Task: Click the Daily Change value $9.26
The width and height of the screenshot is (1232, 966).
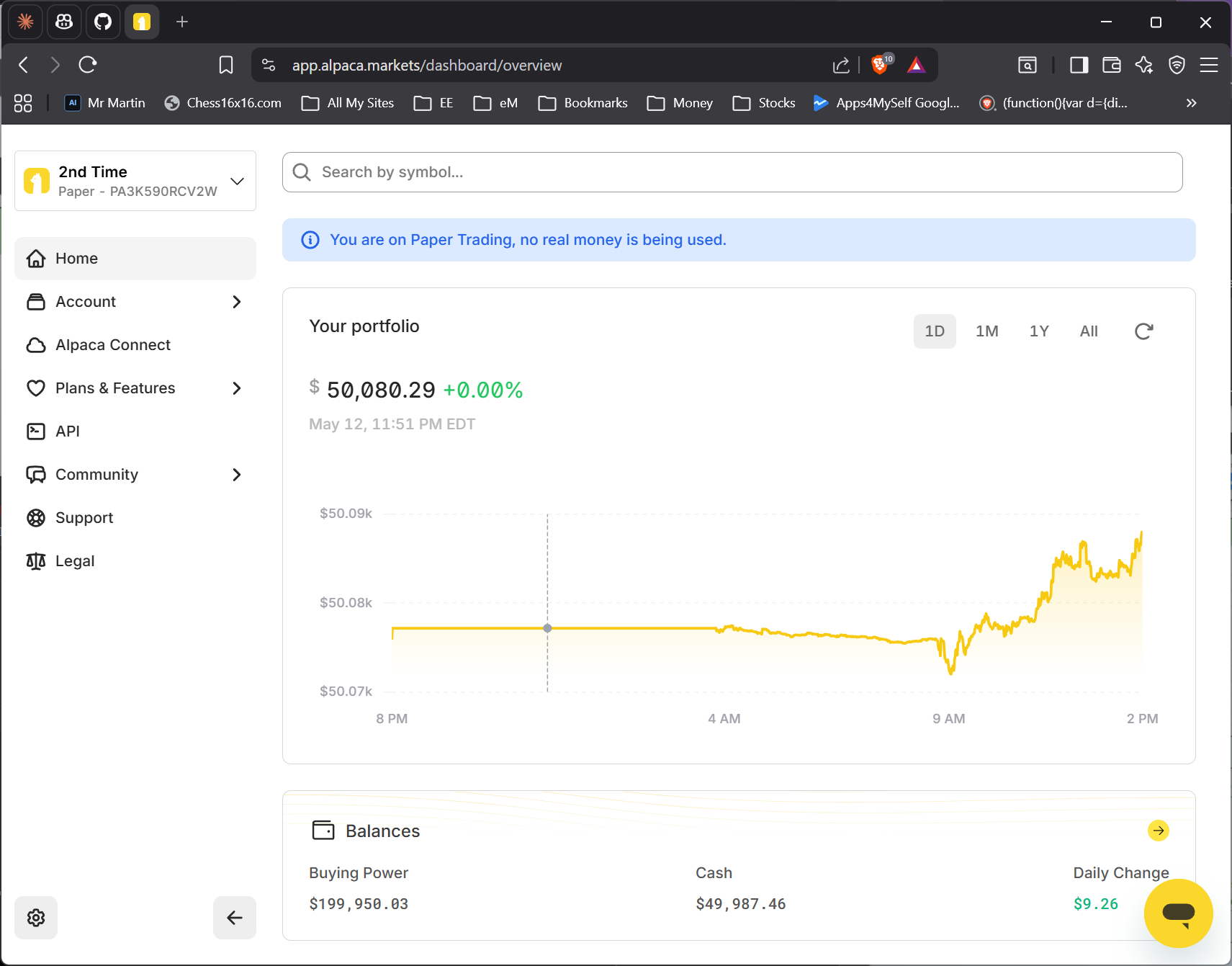Action: 1096,904
